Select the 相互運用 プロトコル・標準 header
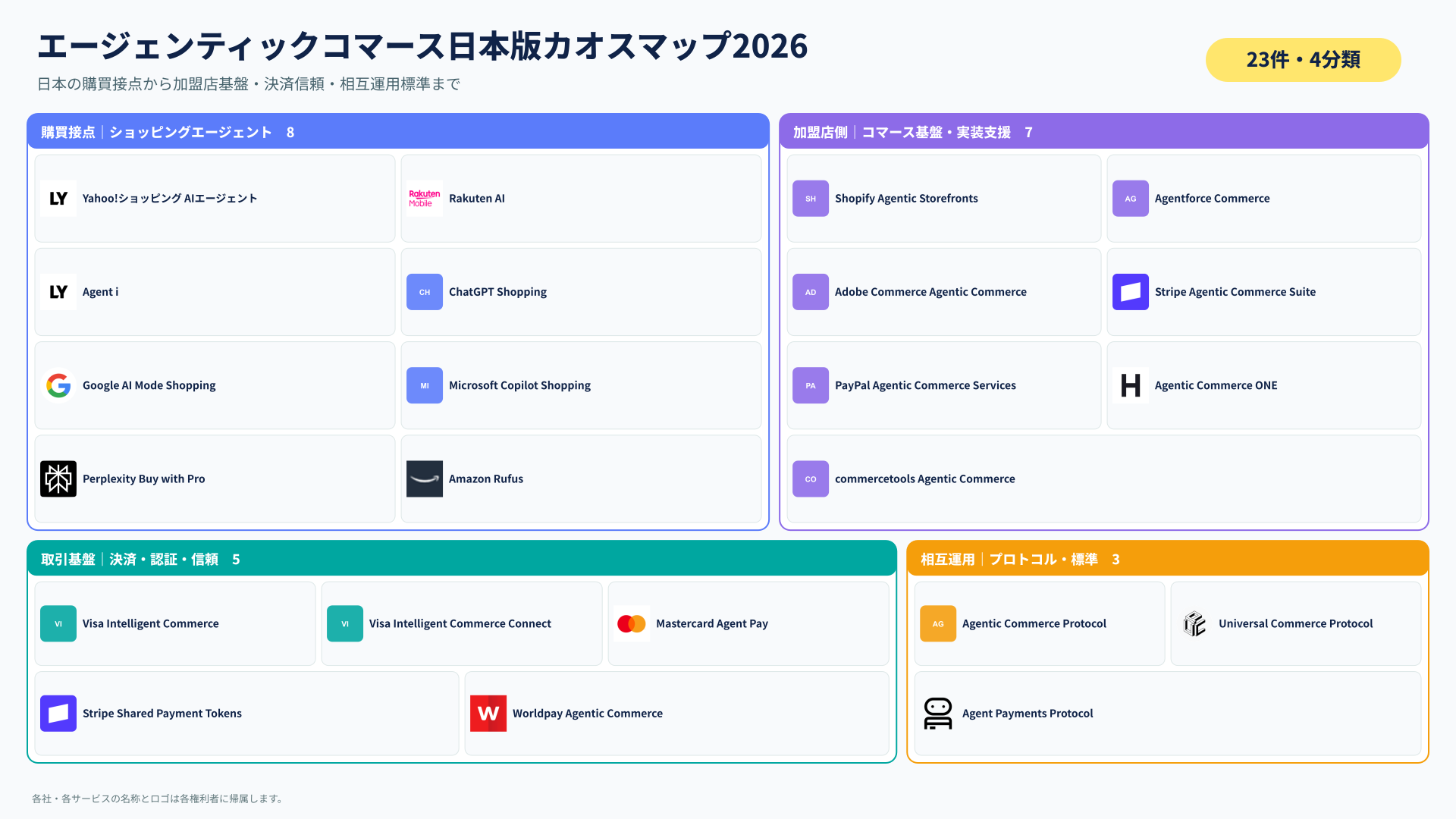Screen dimensions: 1456x819 tap(1168, 559)
